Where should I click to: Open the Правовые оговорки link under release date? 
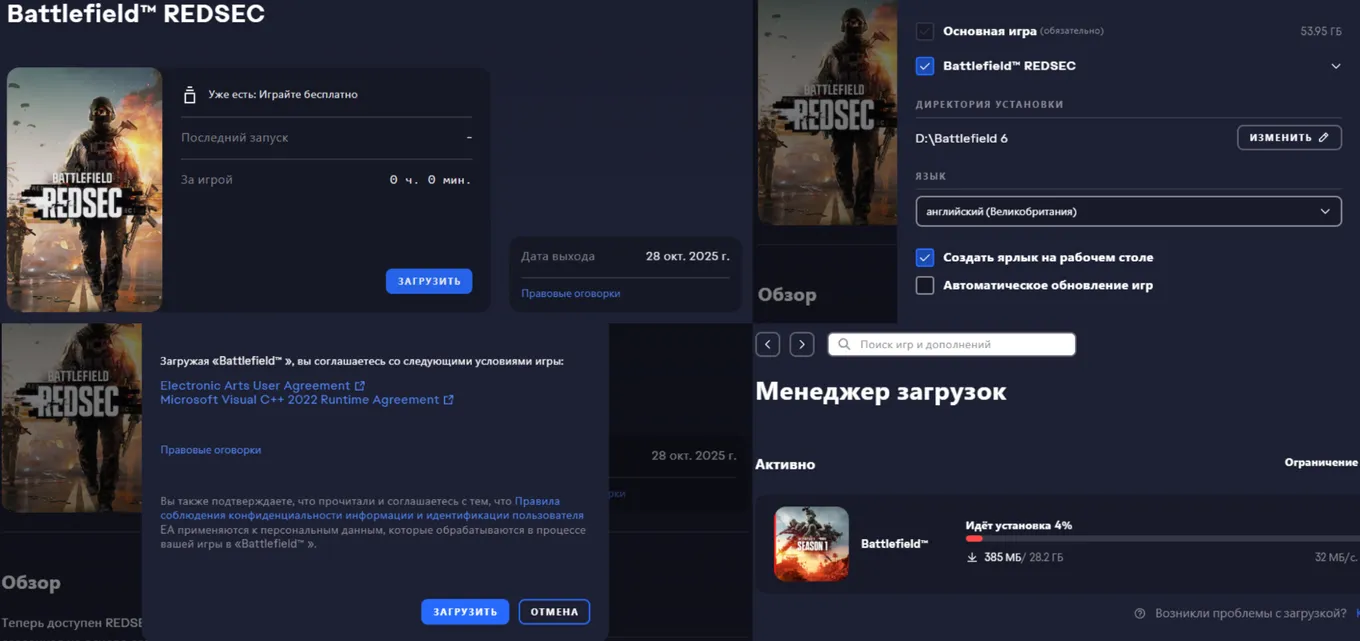pyautogui.click(x=570, y=293)
